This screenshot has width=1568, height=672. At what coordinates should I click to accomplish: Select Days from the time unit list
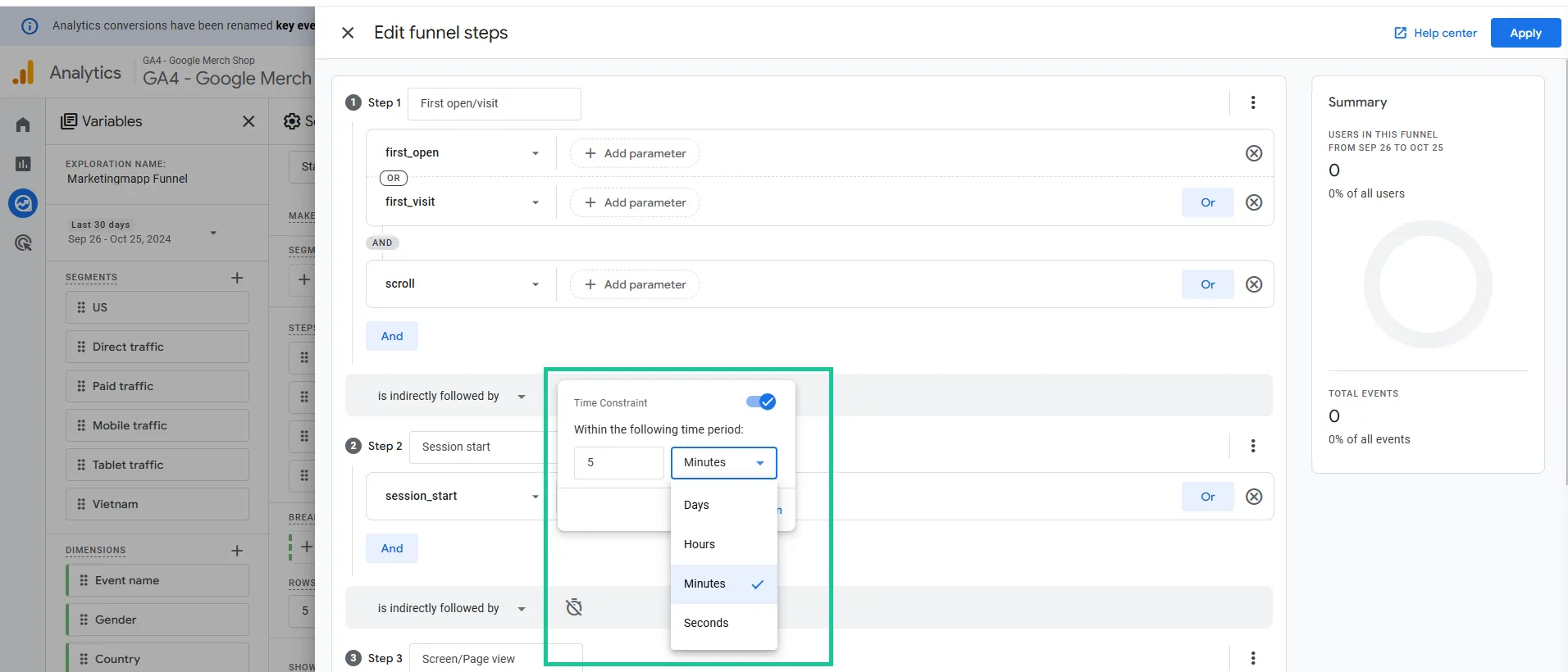[724, 505]
